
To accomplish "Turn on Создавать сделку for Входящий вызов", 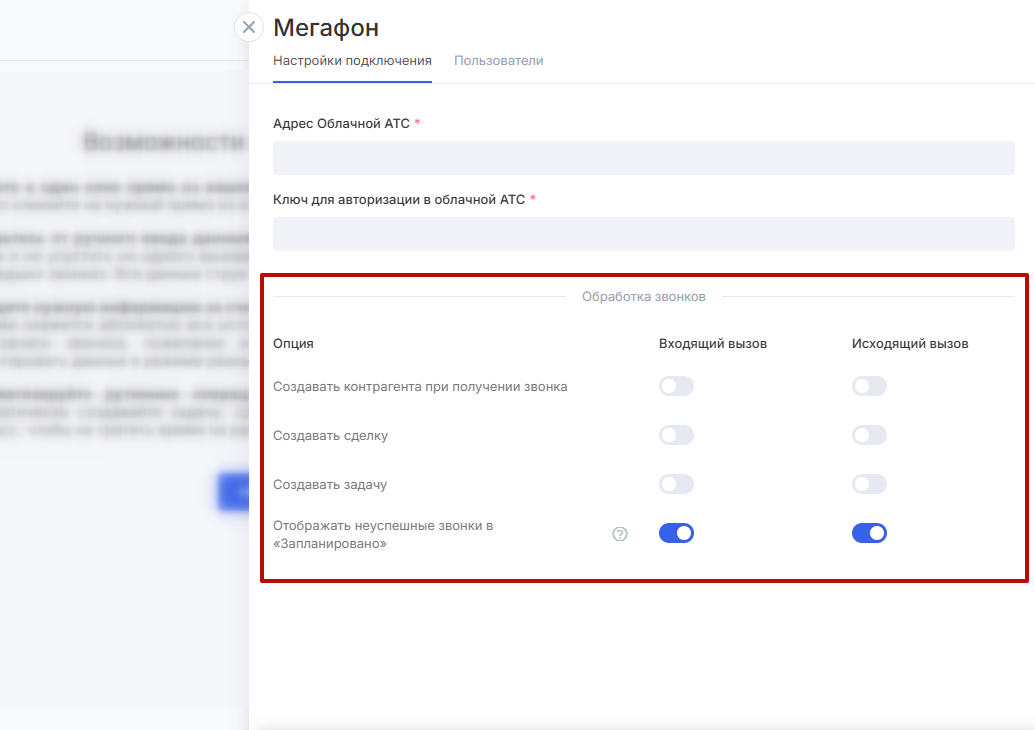I will click(676, 435).
